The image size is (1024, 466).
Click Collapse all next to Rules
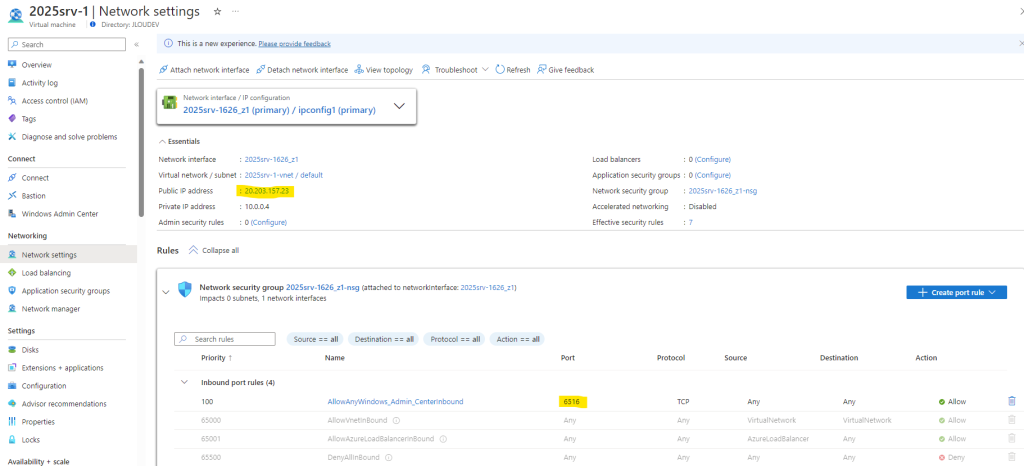pyautogui.click(x=214, y=250)
